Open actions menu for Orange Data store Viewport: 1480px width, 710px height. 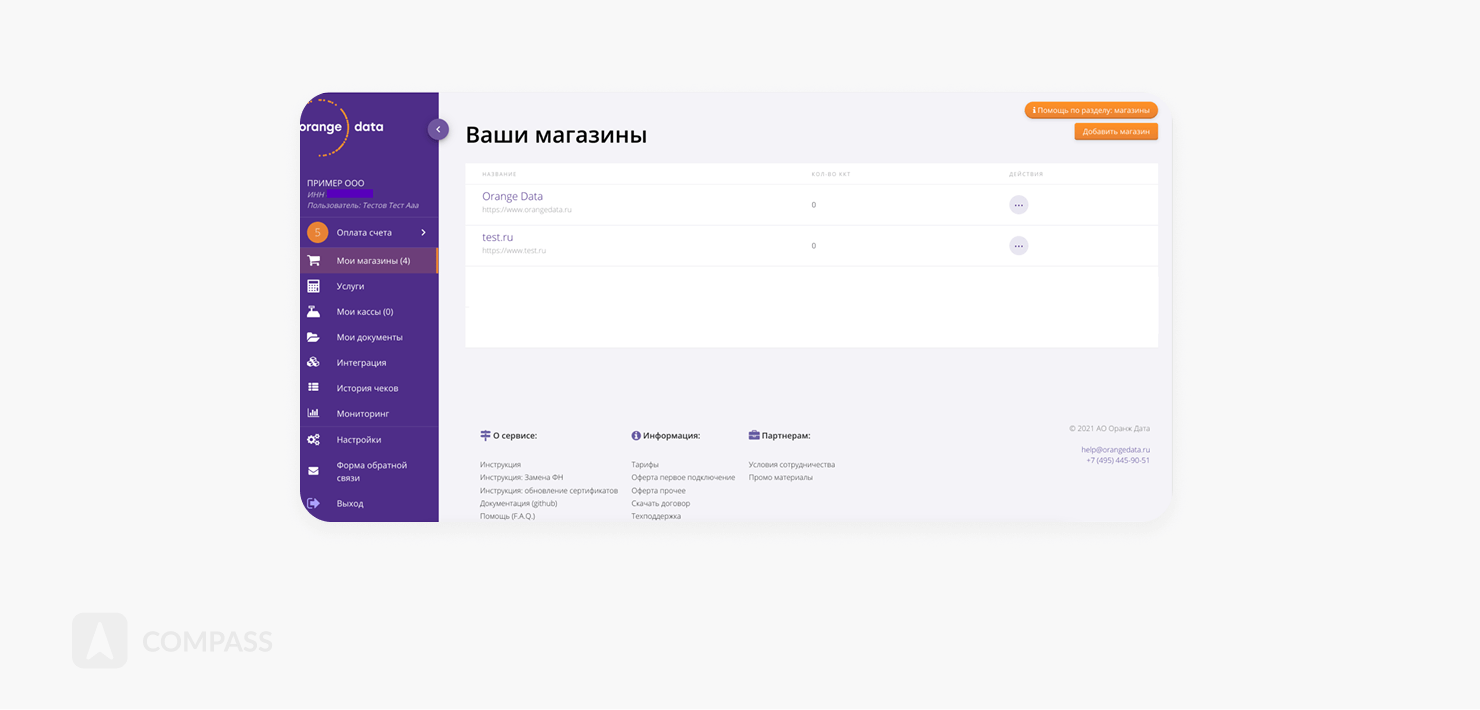(x=1018, y=205)
